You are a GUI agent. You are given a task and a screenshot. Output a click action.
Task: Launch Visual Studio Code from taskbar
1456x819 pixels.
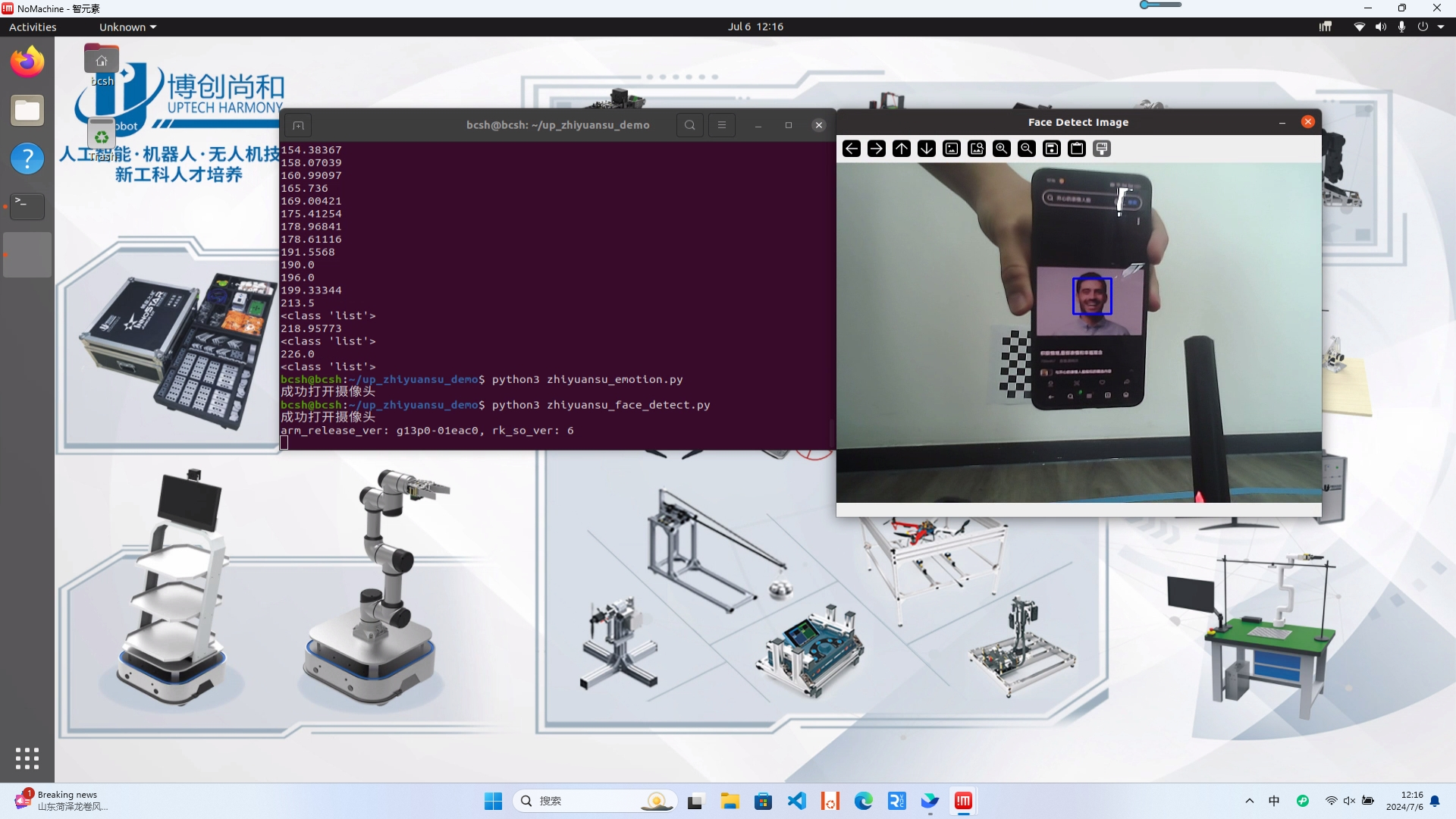tap(797, 801)
